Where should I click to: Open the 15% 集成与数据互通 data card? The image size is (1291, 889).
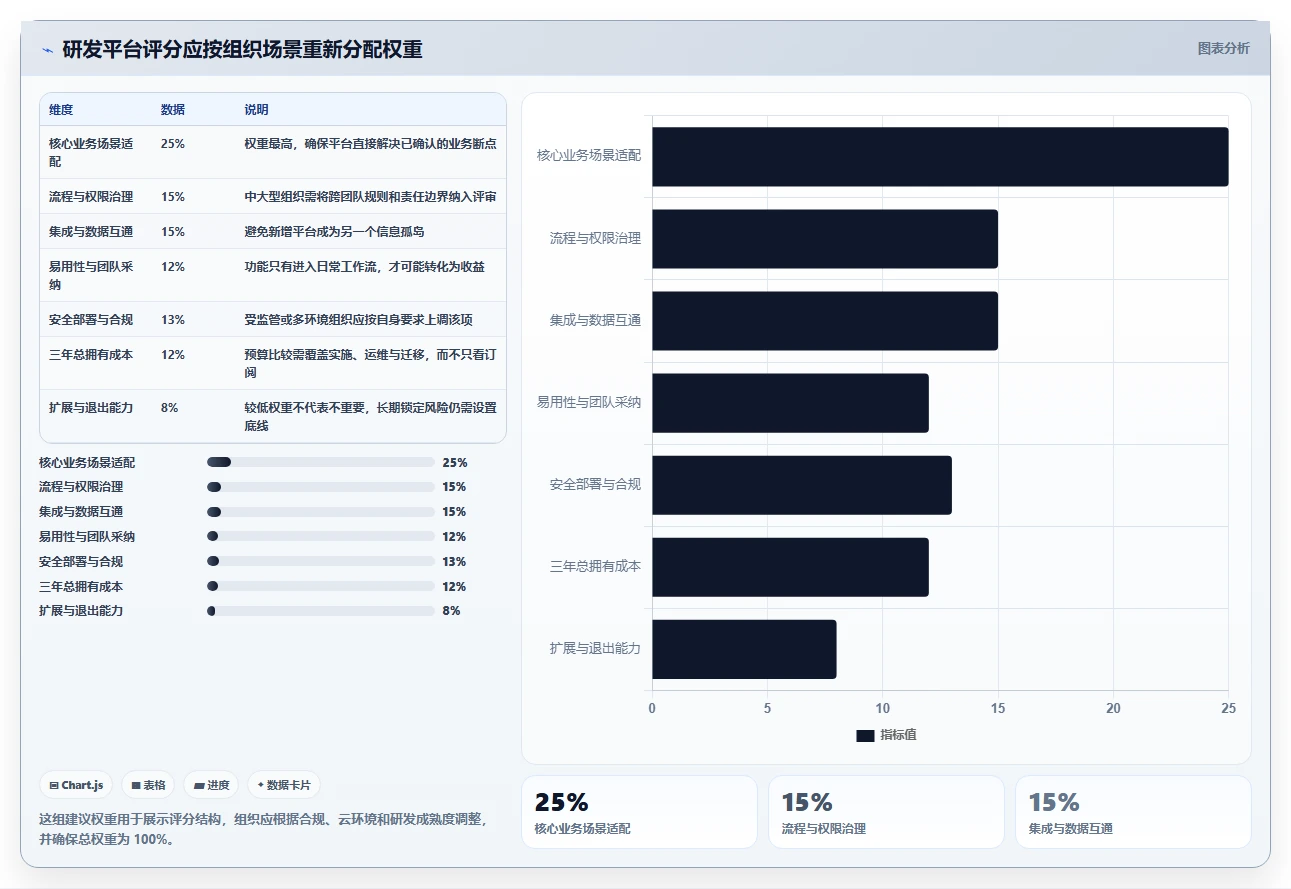point(1133,812)
